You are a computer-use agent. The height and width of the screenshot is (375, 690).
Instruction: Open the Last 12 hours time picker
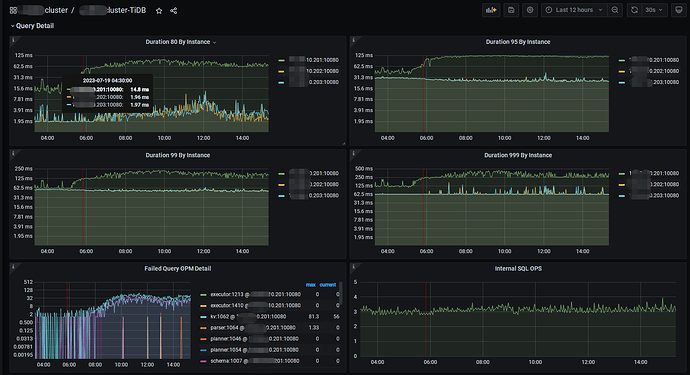point(573,10)
